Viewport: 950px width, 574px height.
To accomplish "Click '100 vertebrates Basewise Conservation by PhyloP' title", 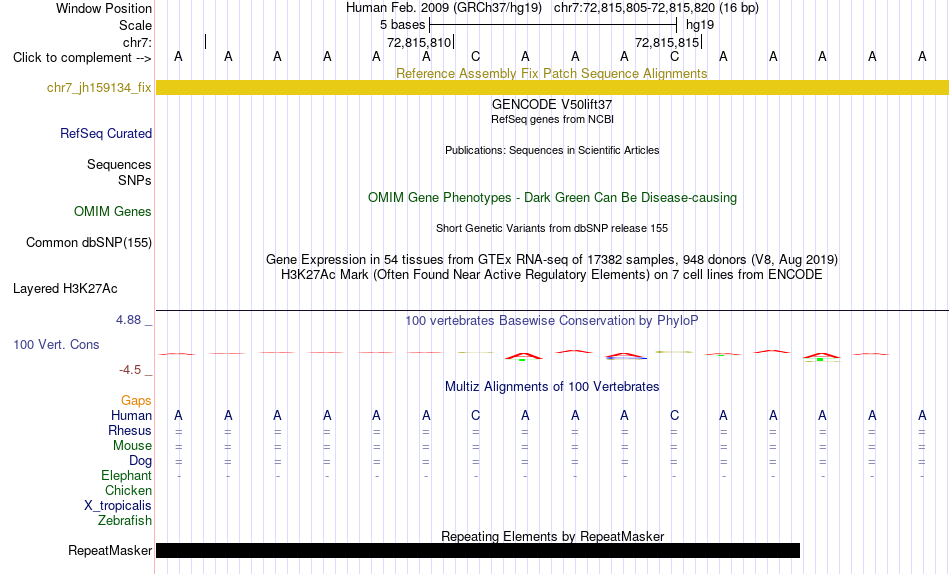I will [x=552, y=321].
